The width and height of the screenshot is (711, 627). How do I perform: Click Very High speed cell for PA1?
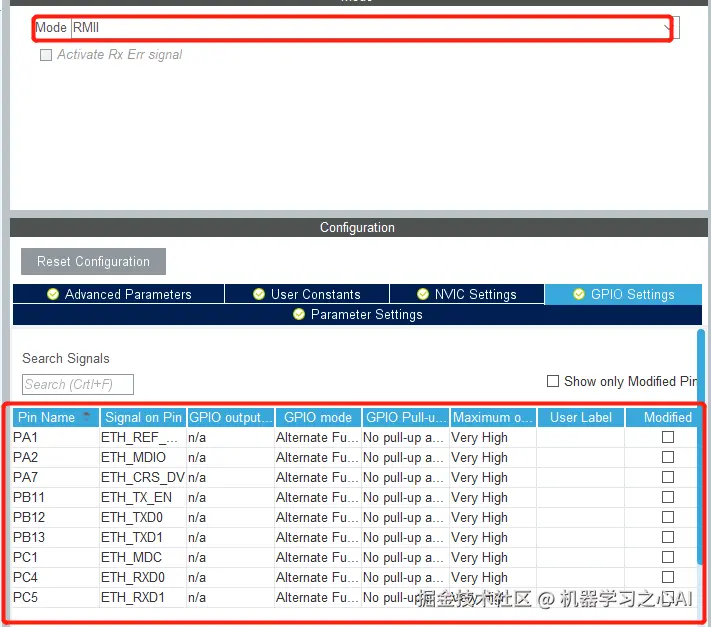point(493,437)
